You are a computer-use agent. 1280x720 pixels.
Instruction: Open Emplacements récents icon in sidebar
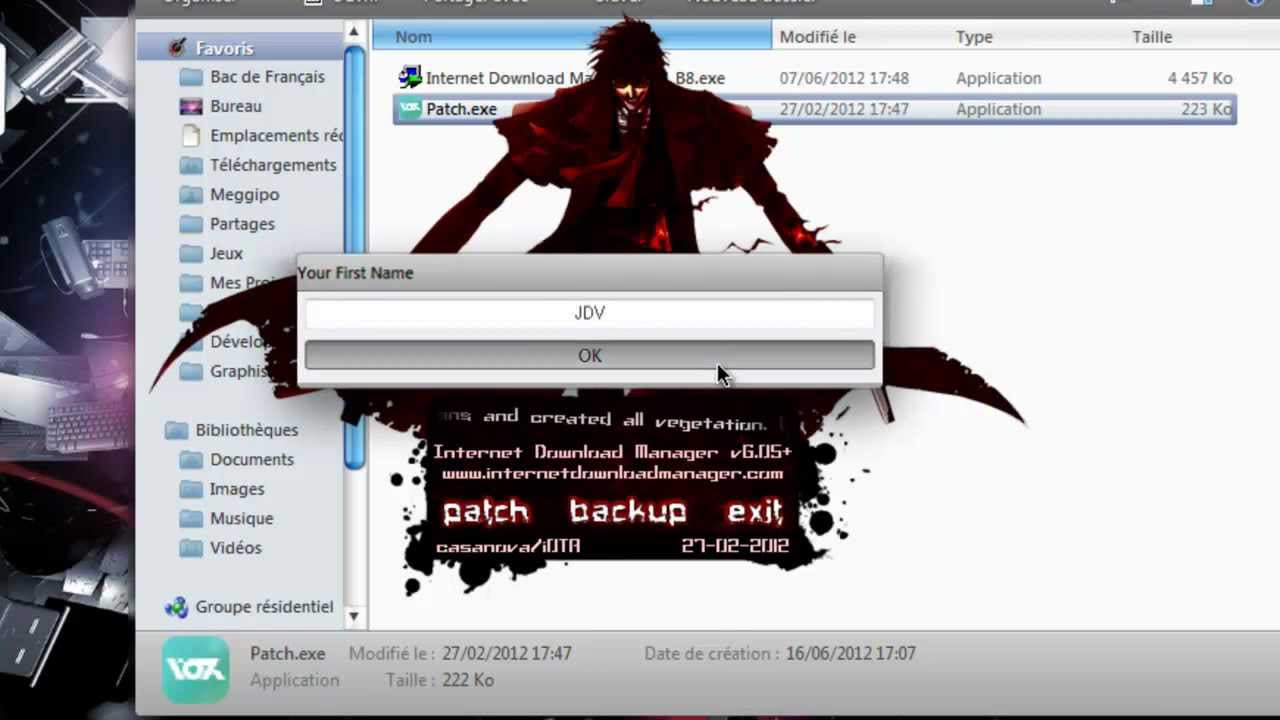pyautogui.click(x=191, y=135)
